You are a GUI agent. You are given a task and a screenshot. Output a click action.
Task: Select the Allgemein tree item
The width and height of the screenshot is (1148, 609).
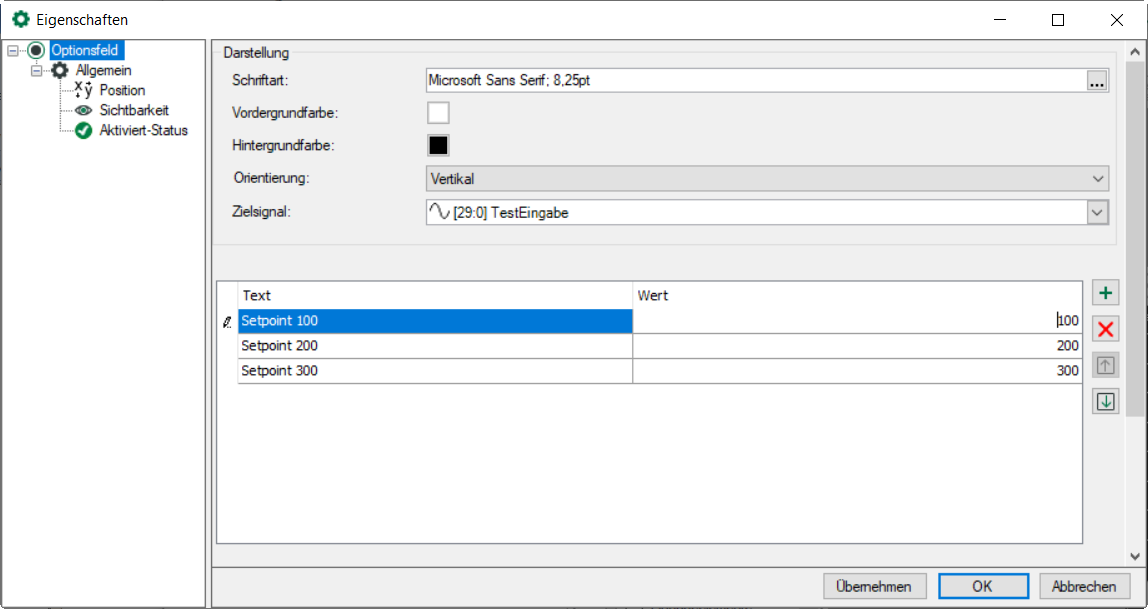(x=103, y=70)
